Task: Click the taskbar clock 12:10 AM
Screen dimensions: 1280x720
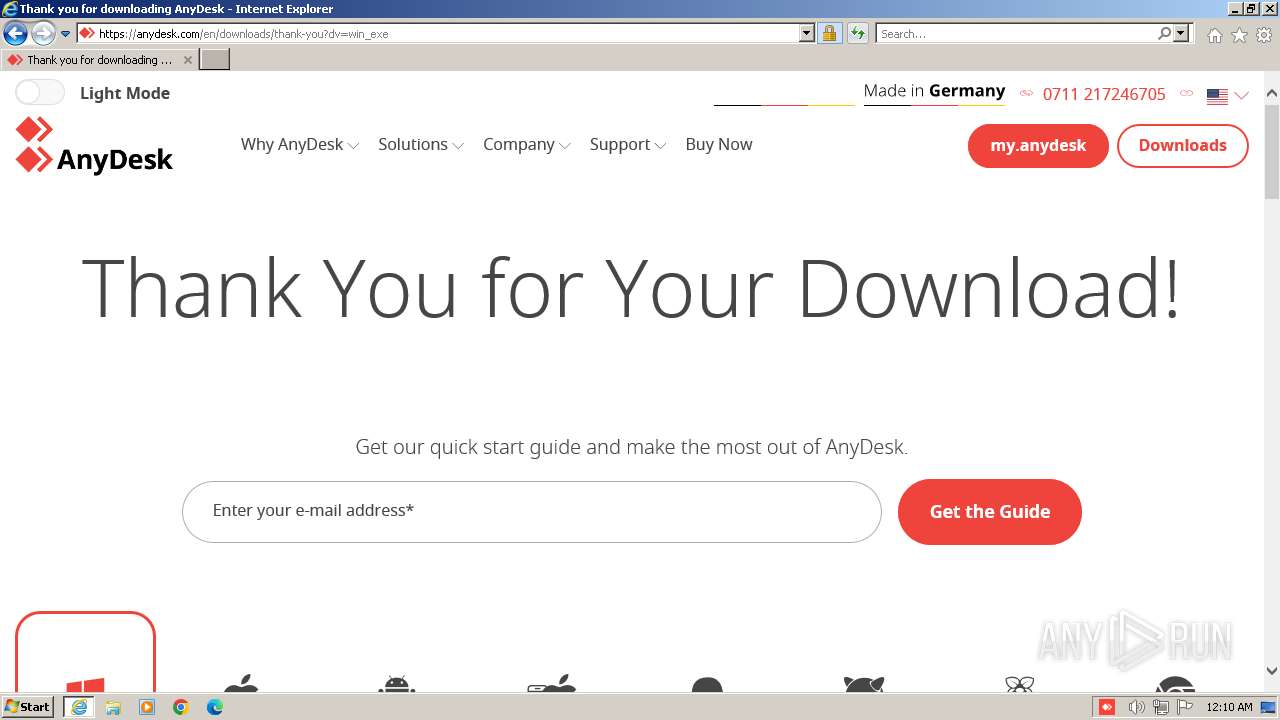Action: tap(1229, 707)
